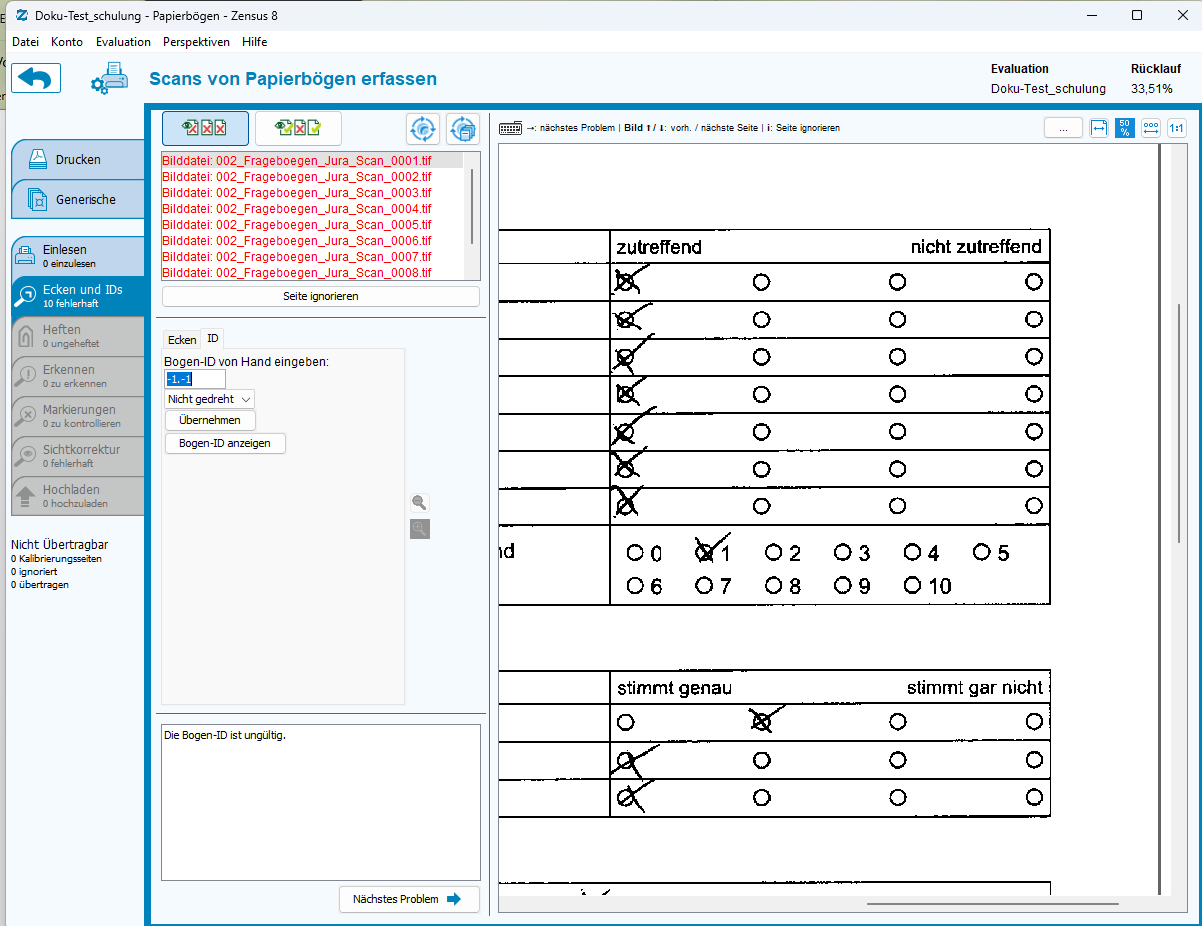Expand the 'Ecken und IDs' sidebar step
The height and width of the screenshot is (926, 1202).
point(78,296)
